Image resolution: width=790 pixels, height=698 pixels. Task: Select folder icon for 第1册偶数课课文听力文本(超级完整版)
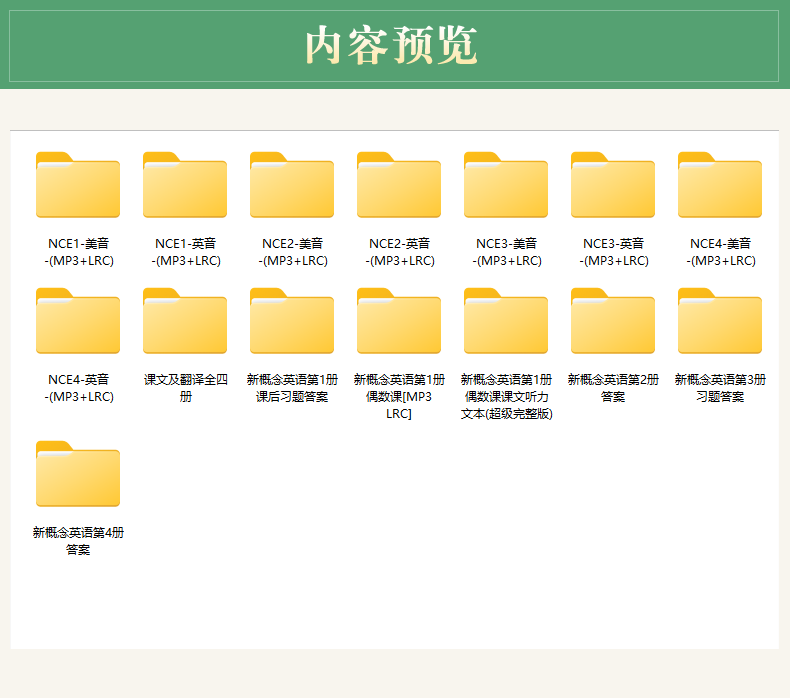click(506, 321)
